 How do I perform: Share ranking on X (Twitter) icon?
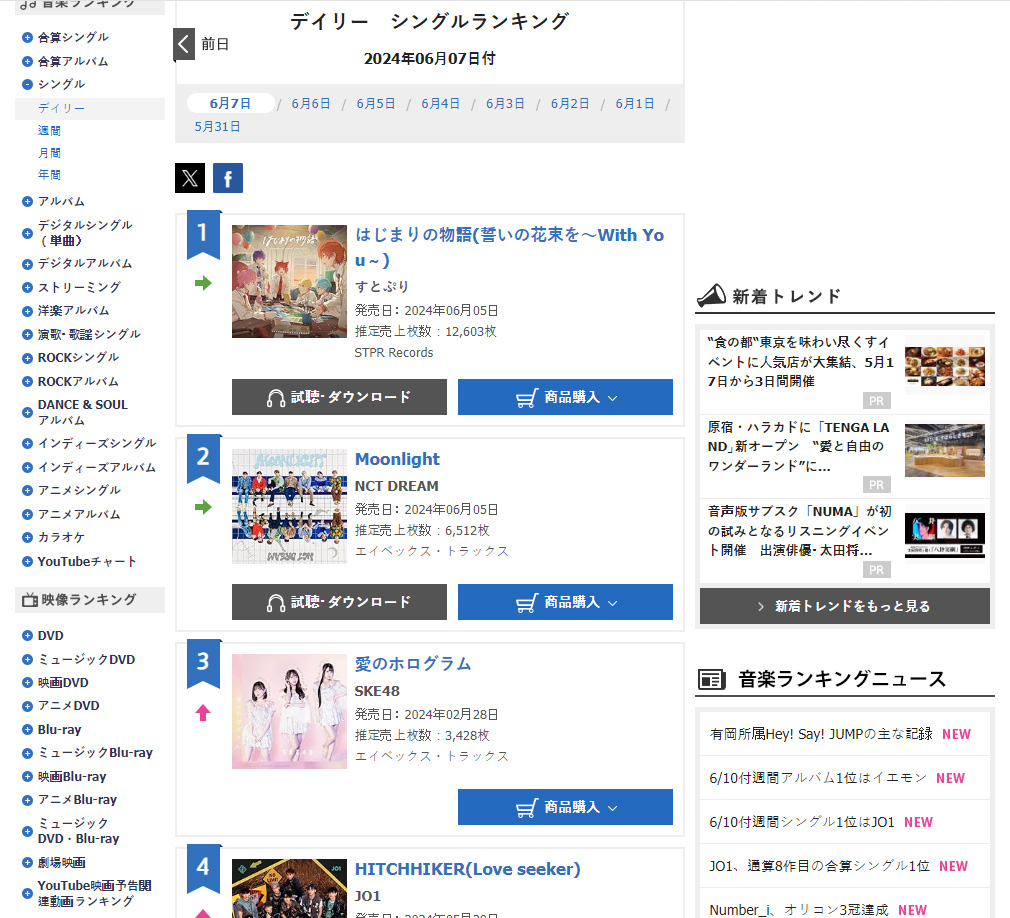tap(190, 178)
